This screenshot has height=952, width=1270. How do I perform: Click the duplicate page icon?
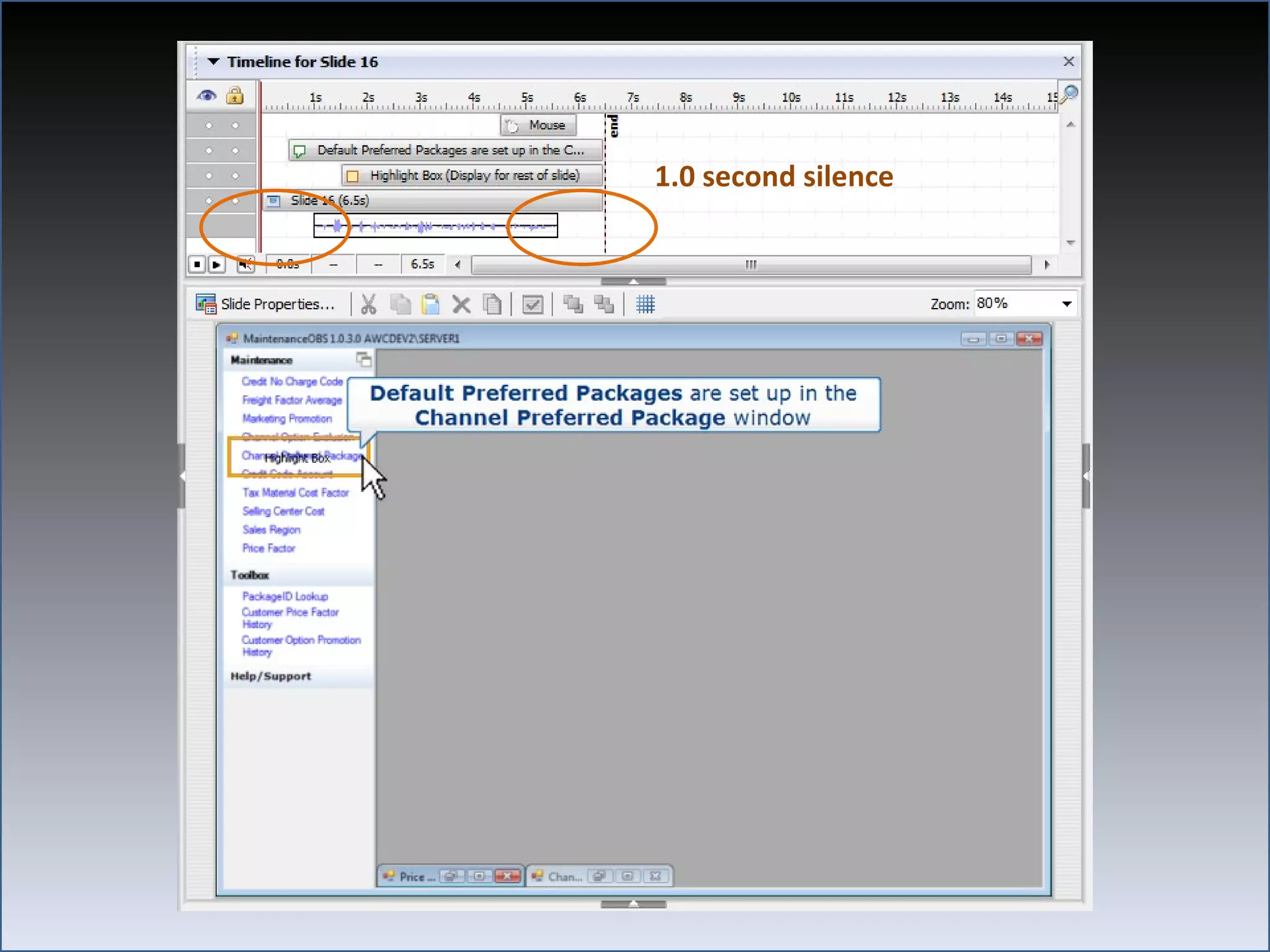tap(492, 304)
